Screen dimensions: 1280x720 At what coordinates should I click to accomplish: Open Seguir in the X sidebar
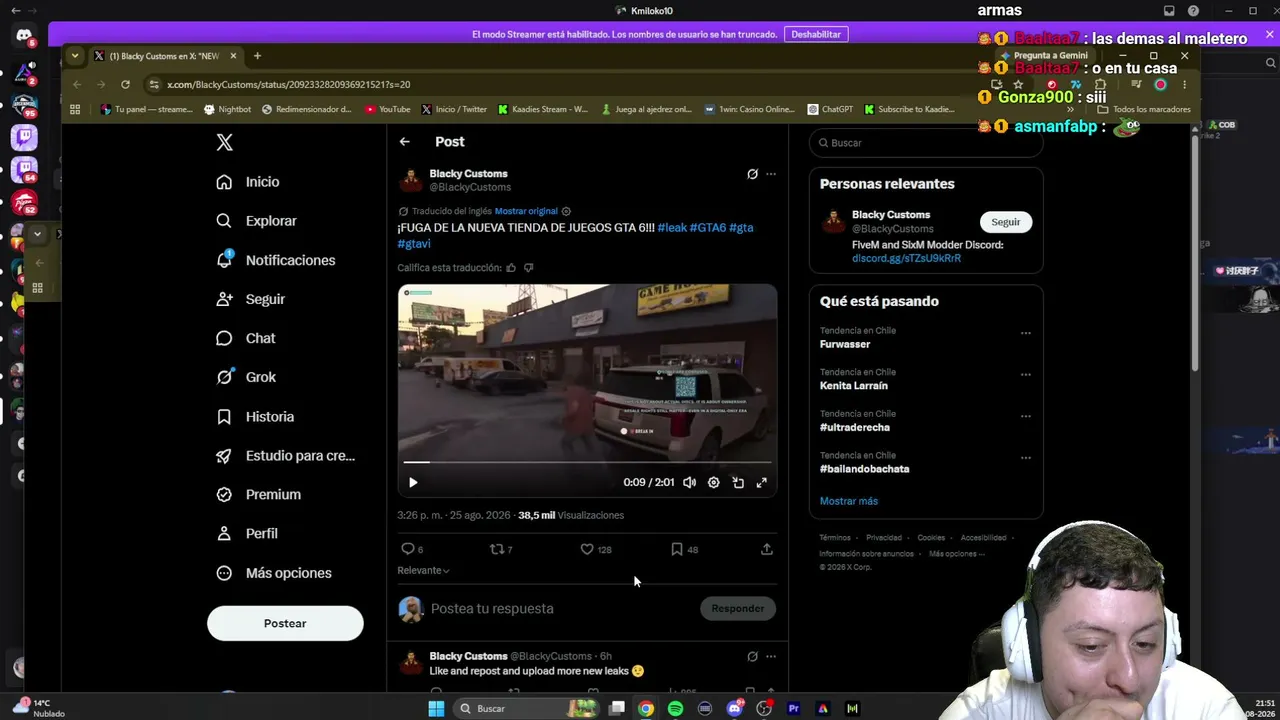(x=251, y=299)
